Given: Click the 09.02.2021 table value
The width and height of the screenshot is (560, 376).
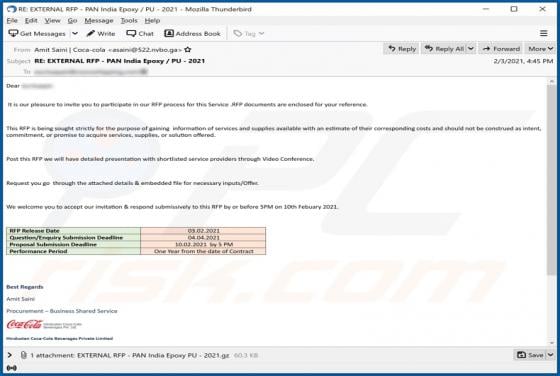Looking at the screenshot, I should tap(204, 231).
